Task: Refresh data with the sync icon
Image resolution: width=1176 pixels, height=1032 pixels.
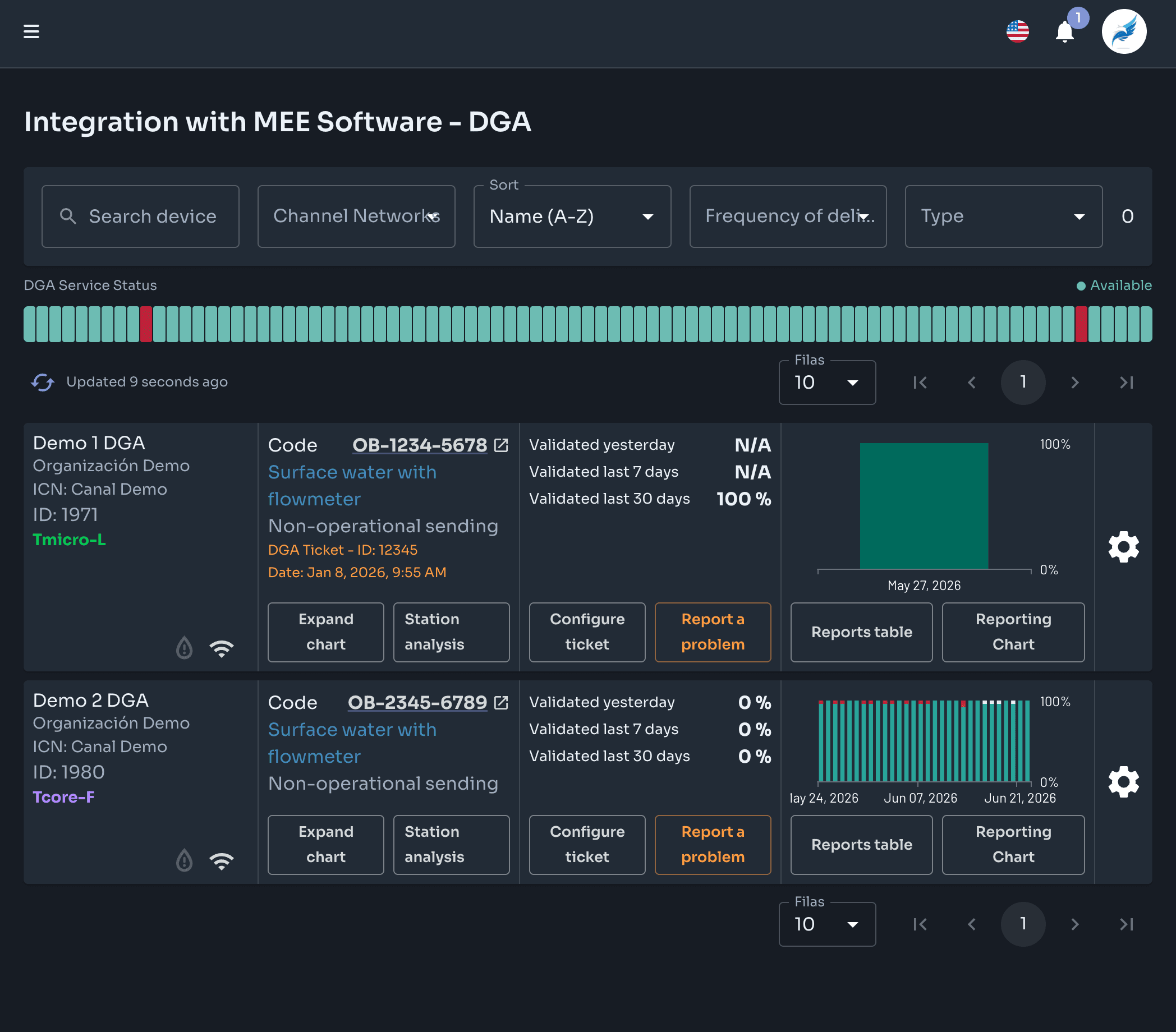Action: tap(43, 382)
